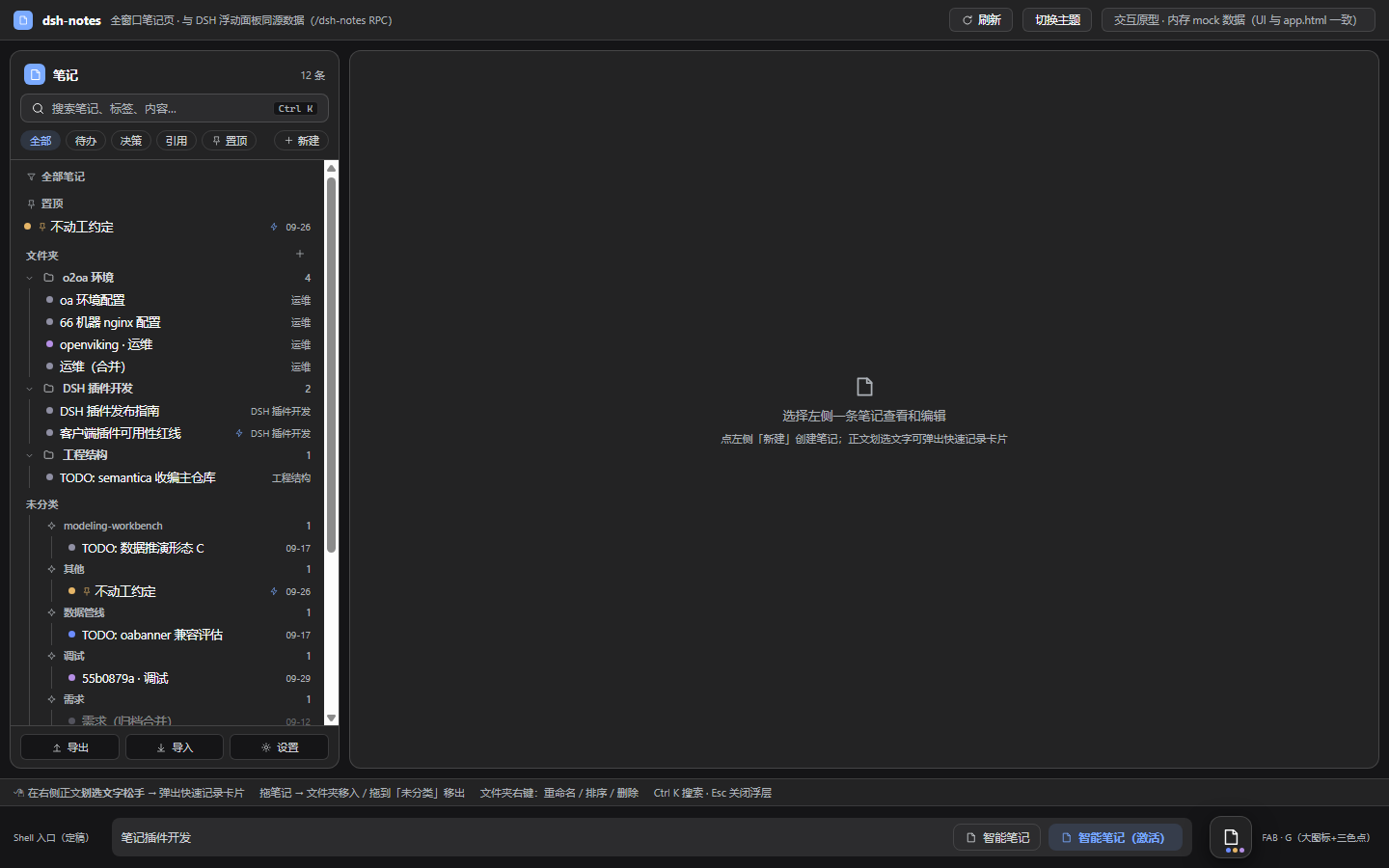Click the 工程结构 folder icon

click(x=49, y=455)
